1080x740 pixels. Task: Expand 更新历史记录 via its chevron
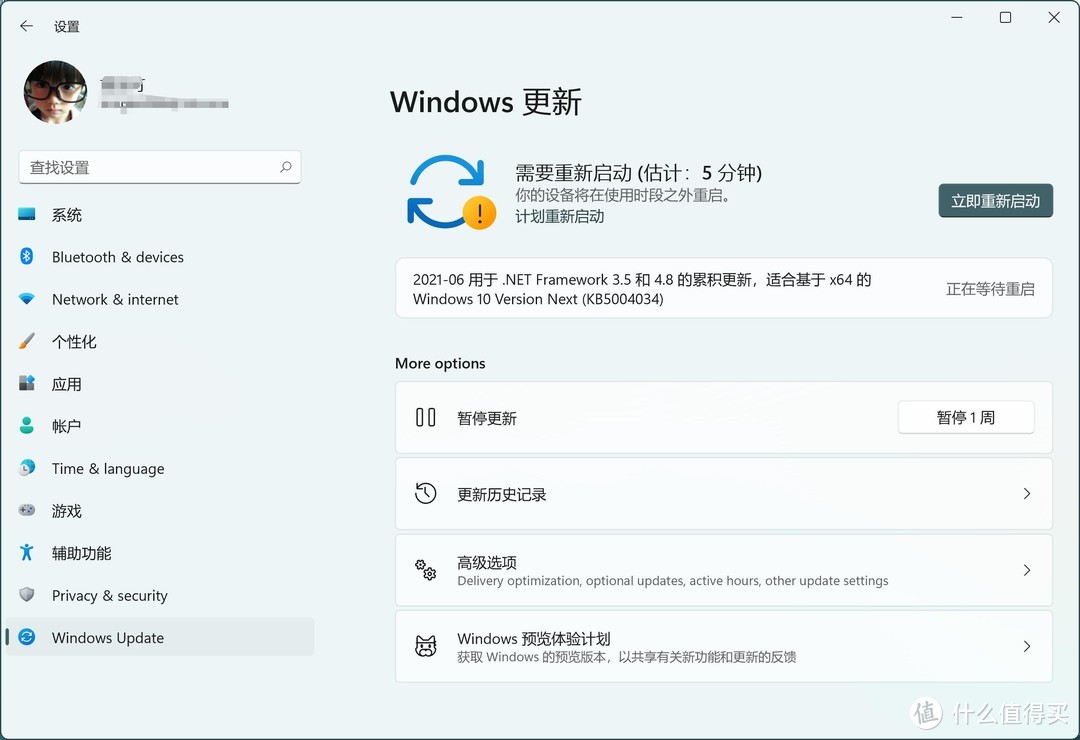(x=1026, y=493)
